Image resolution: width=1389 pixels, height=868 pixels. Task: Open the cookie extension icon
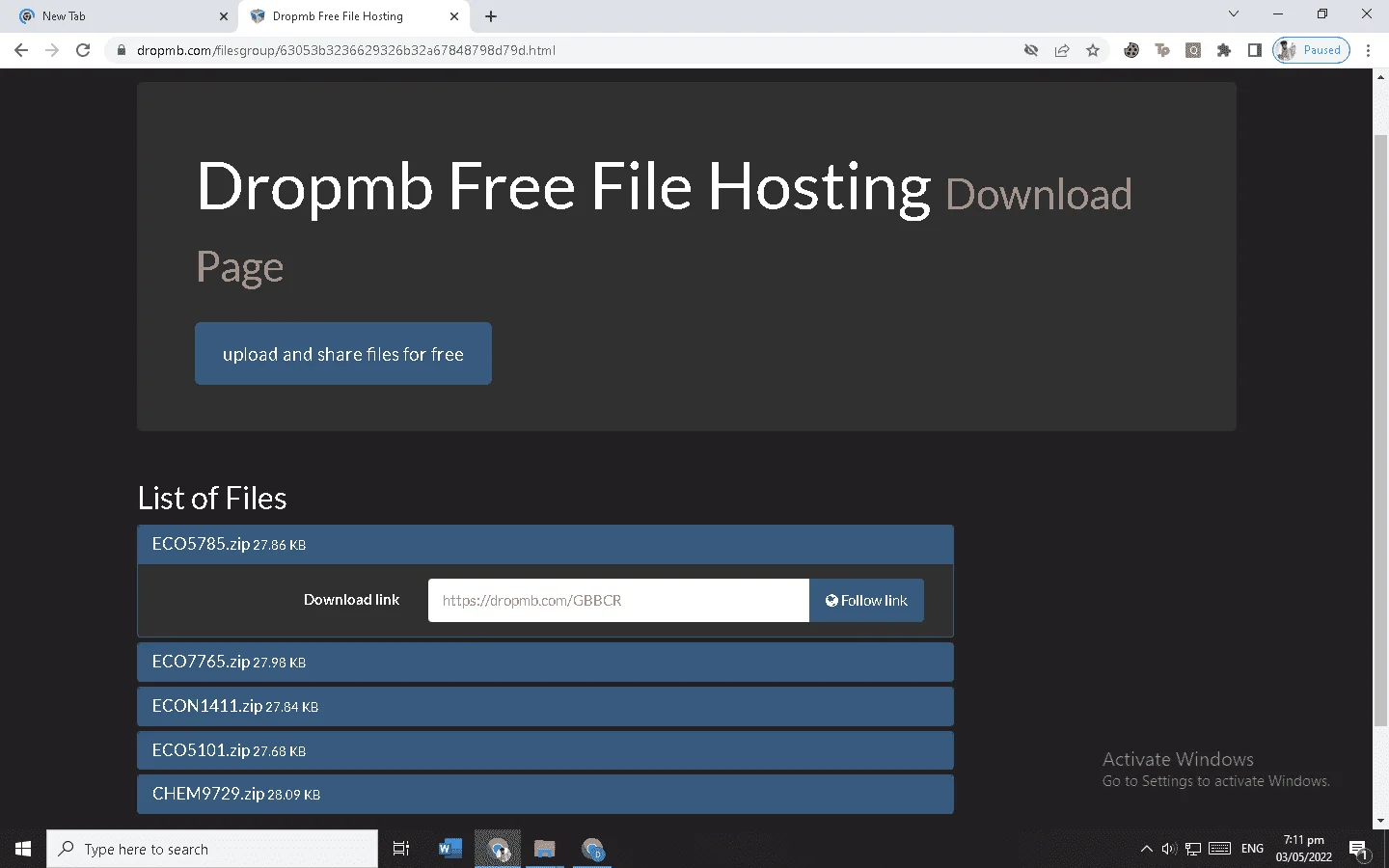(x=1131, y=50)
